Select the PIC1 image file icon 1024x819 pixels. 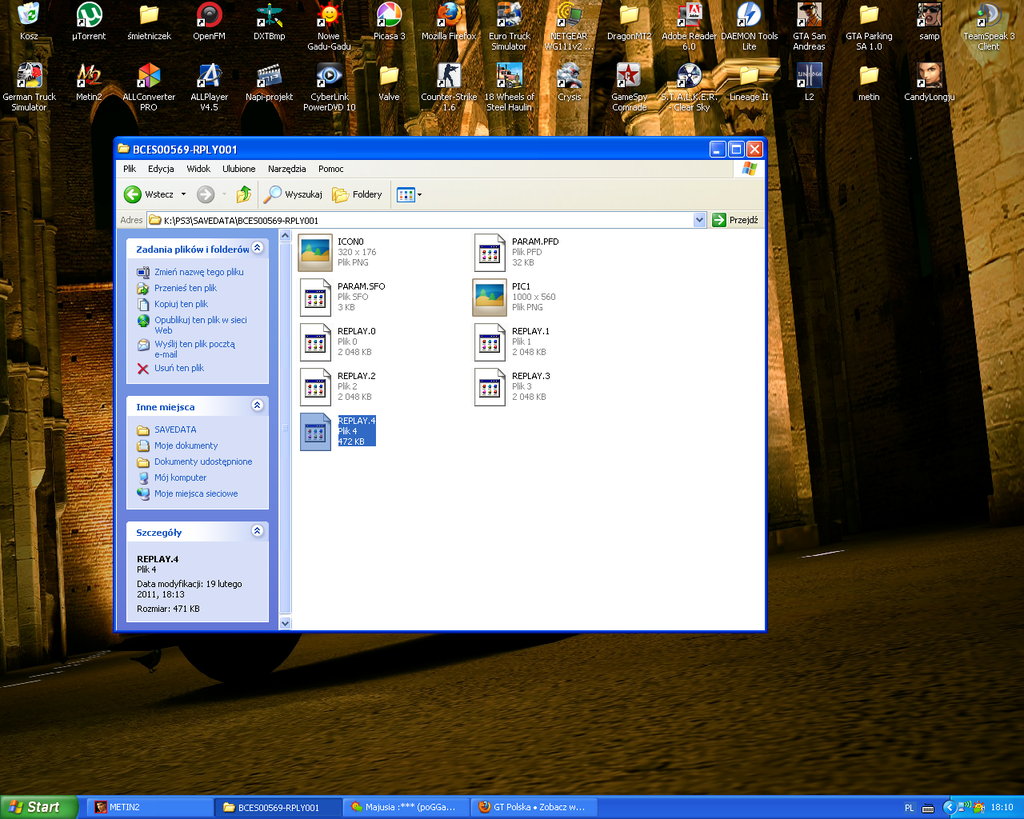pos(490,297)
